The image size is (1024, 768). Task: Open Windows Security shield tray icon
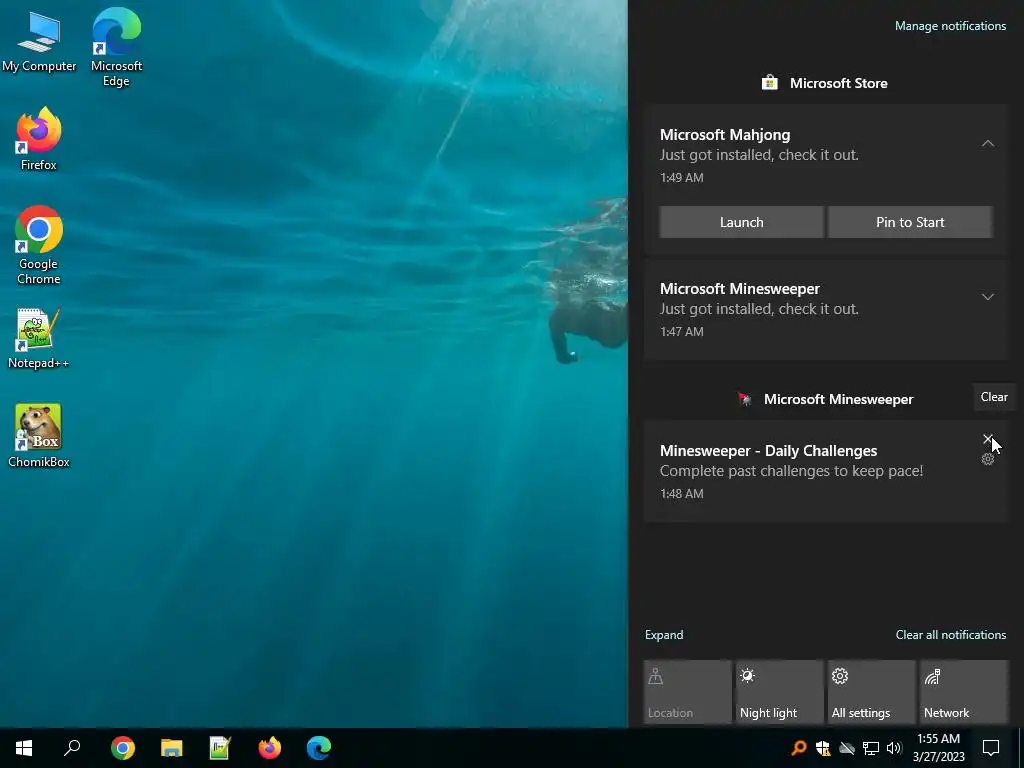[823, 748]
